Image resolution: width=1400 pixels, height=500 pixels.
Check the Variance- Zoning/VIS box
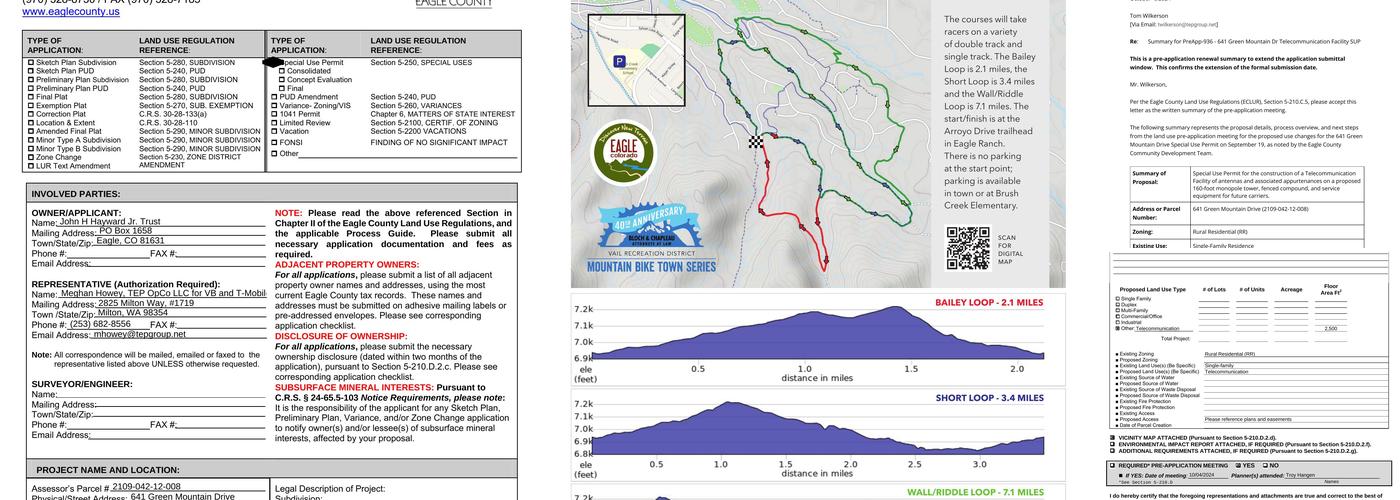pos(274,105)
